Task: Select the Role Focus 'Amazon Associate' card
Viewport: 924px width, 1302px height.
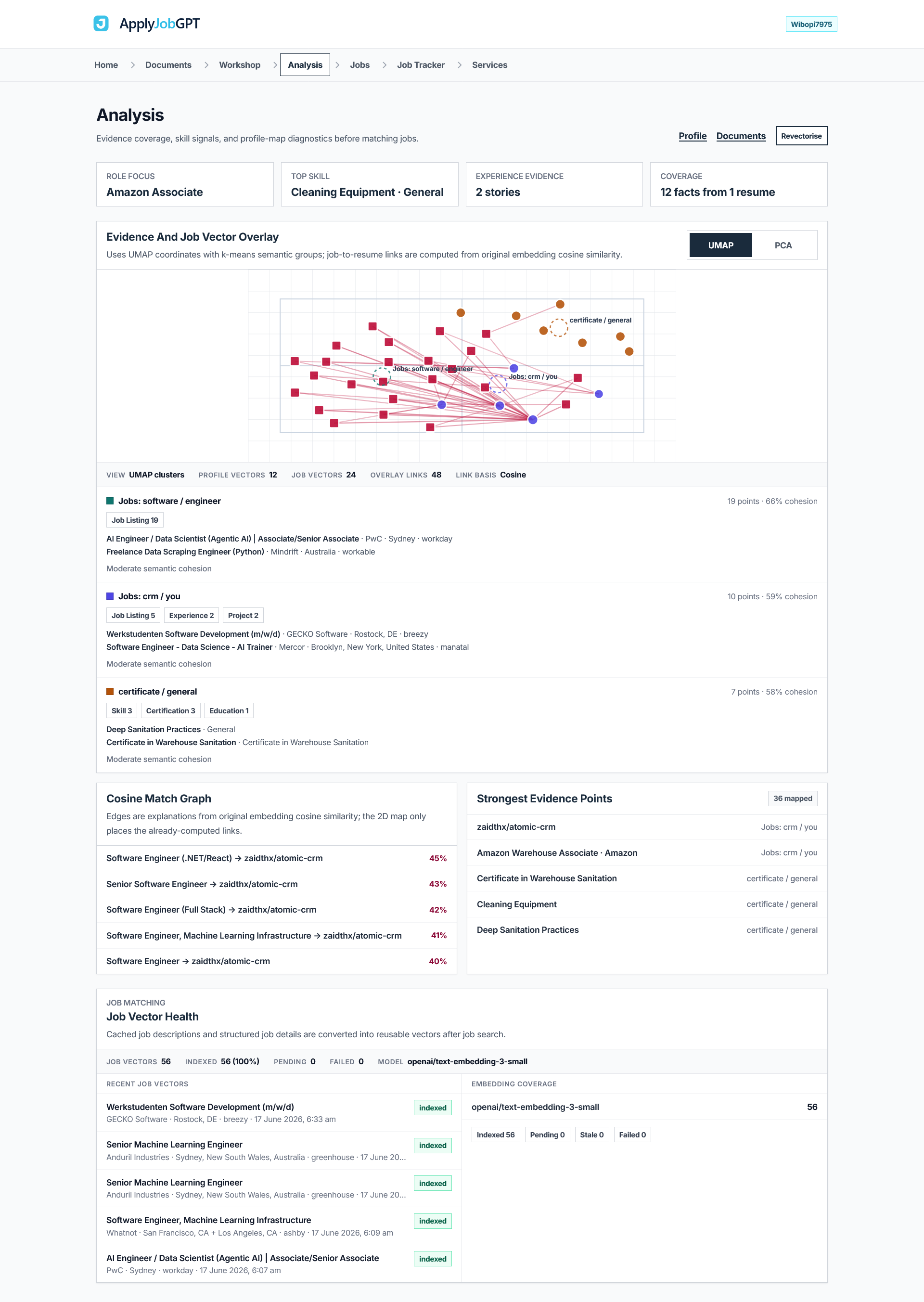Action: [x=185, y=184]
